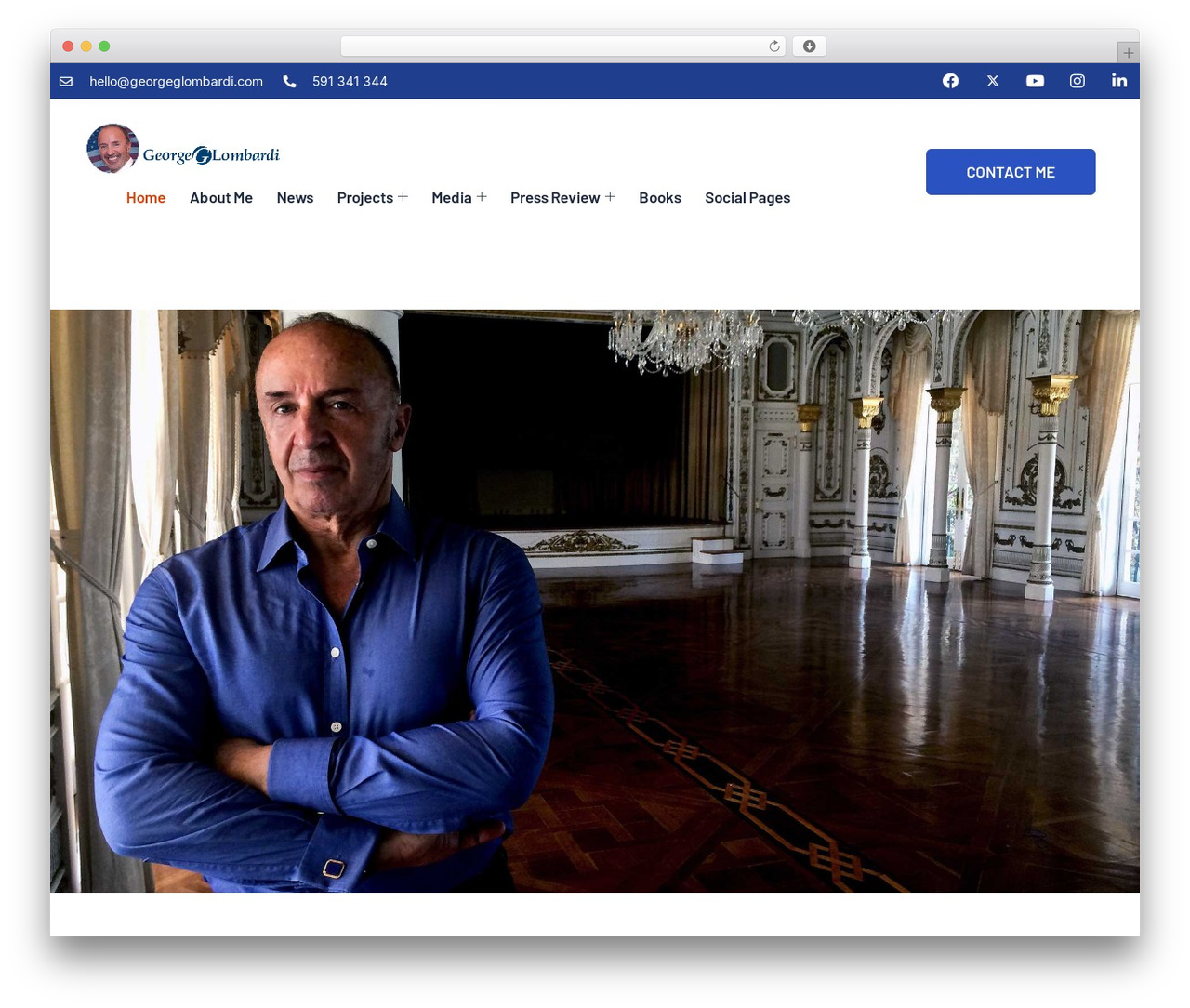Click the browser download icon
The height and width of the screenshot is (1008, 1190).
pos(810,46)
